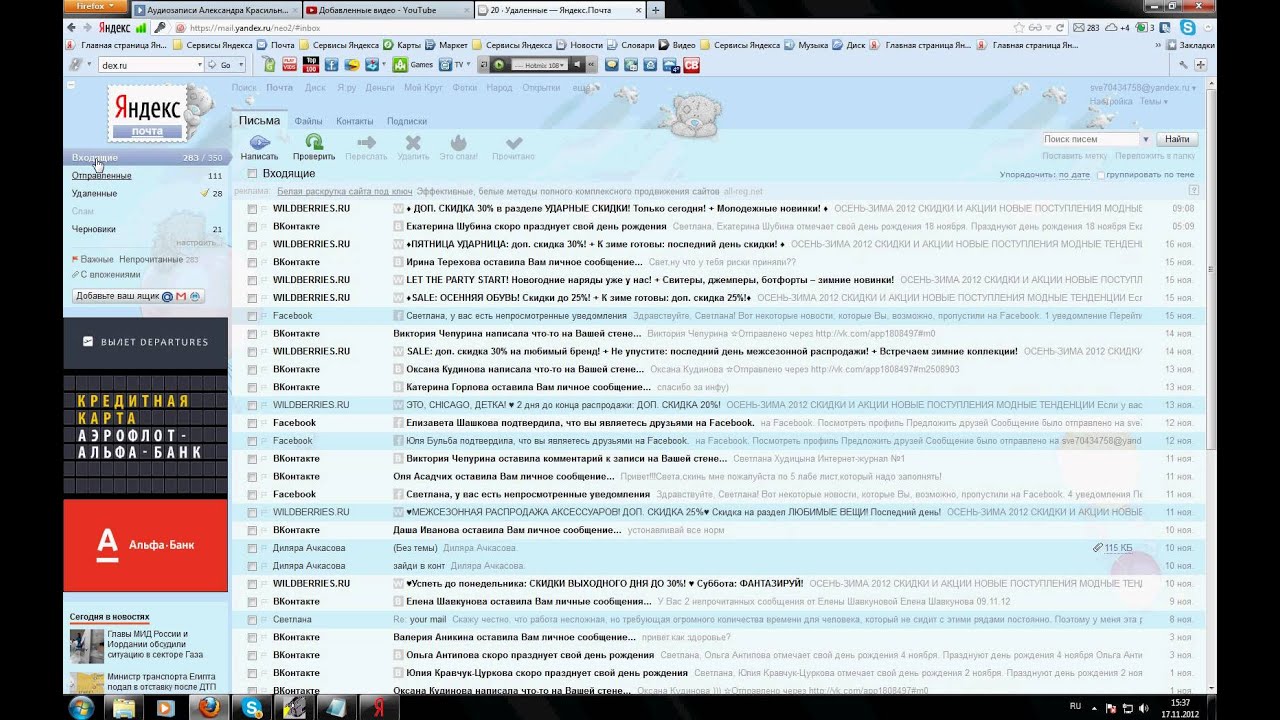Switch to the Аудиозаписи Александра browser tab
1280x720 pixels.
[214, 9]
